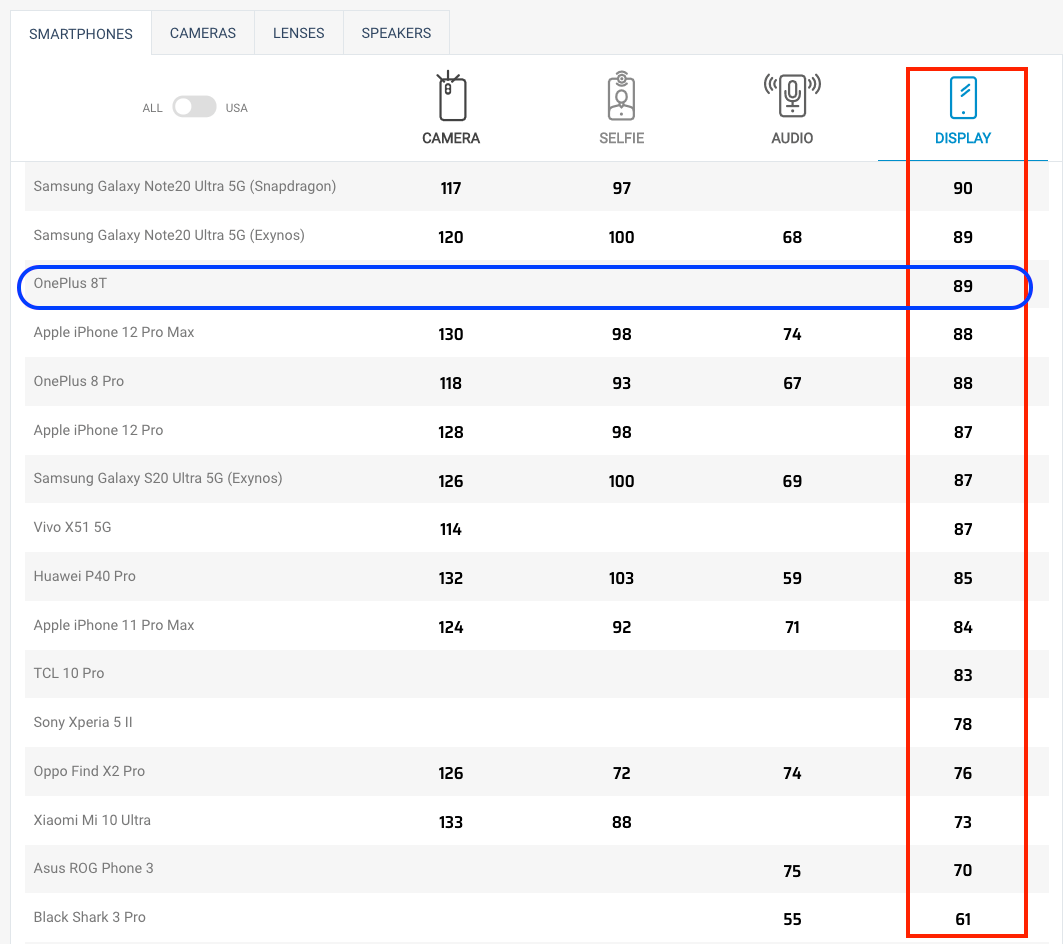
Task: Click audio score 55 for Black Shark 3 Pro
Action: tap(792, 919)
